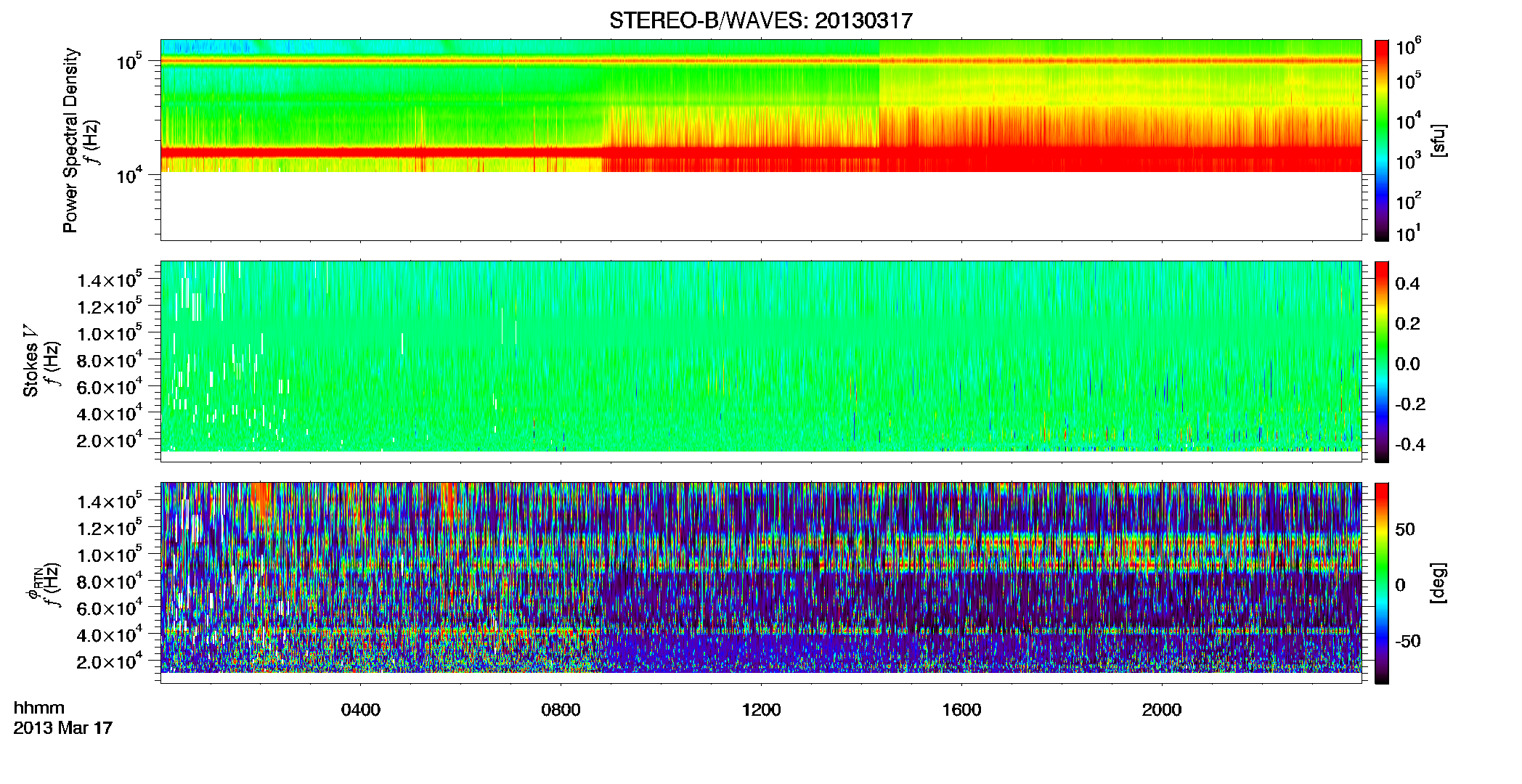This screenshot has height=784, width=1522.
Task: Click the Stokes V spectrogram panel
Action: (761, 362)
